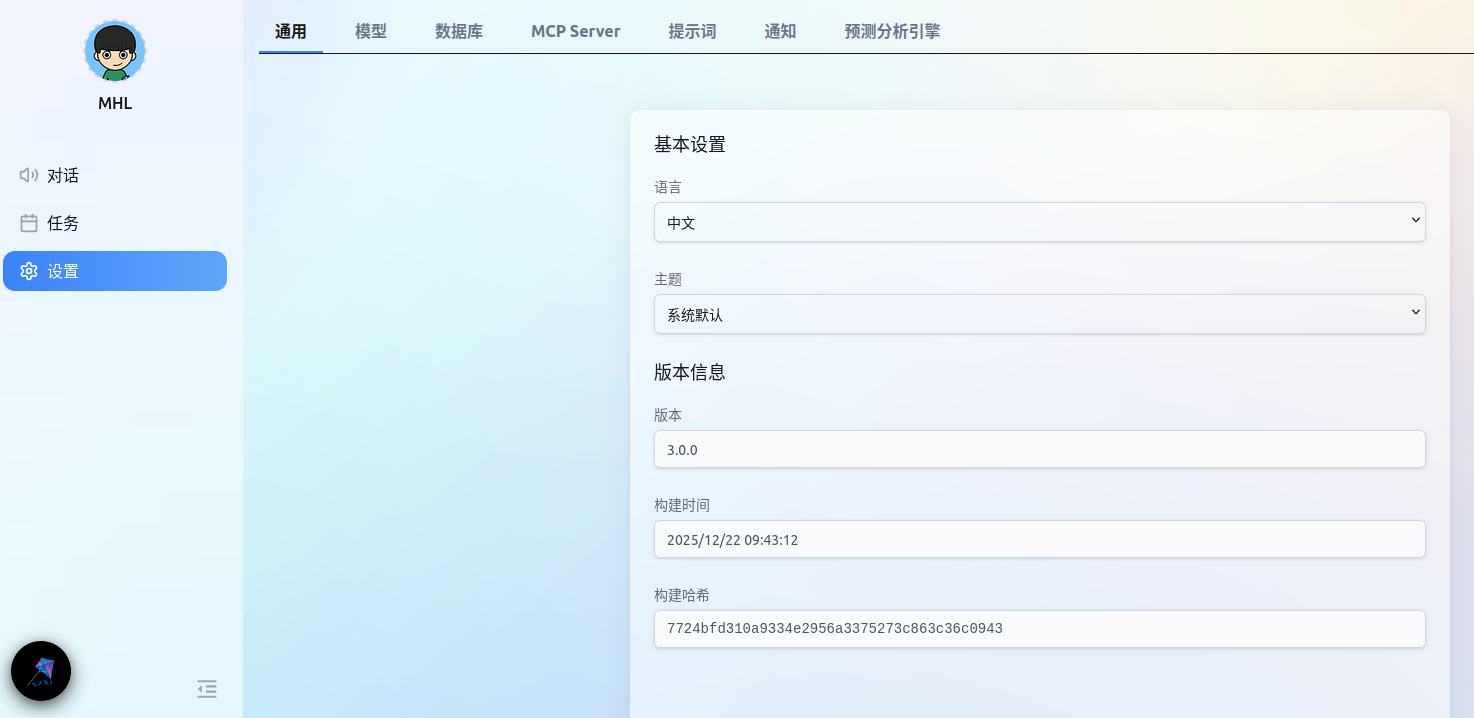Click the 版本 field showing 3.0.0
The image size is (1474, 718).
click(1039, 449)
